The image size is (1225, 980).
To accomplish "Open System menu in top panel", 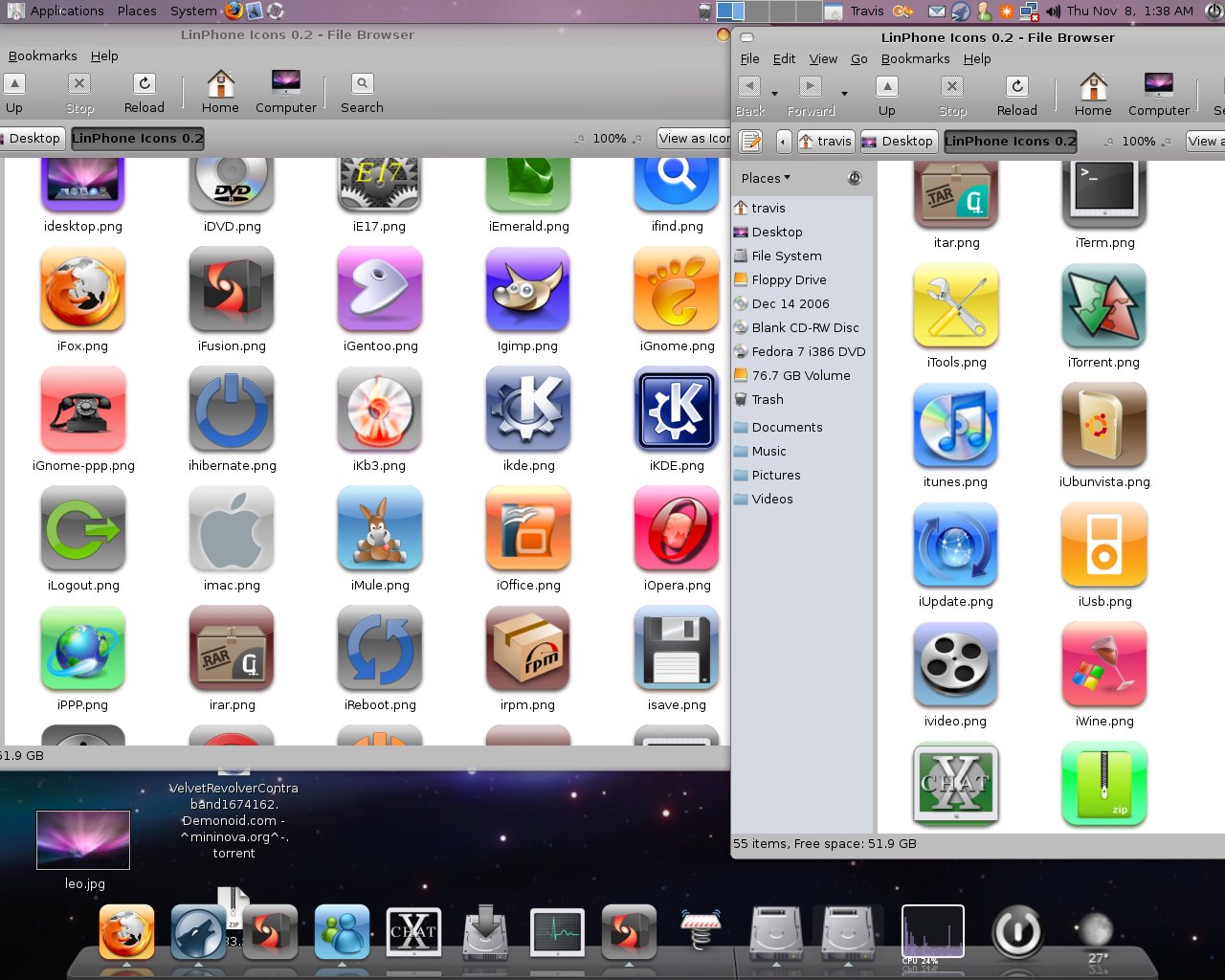I will coord(192,11).
